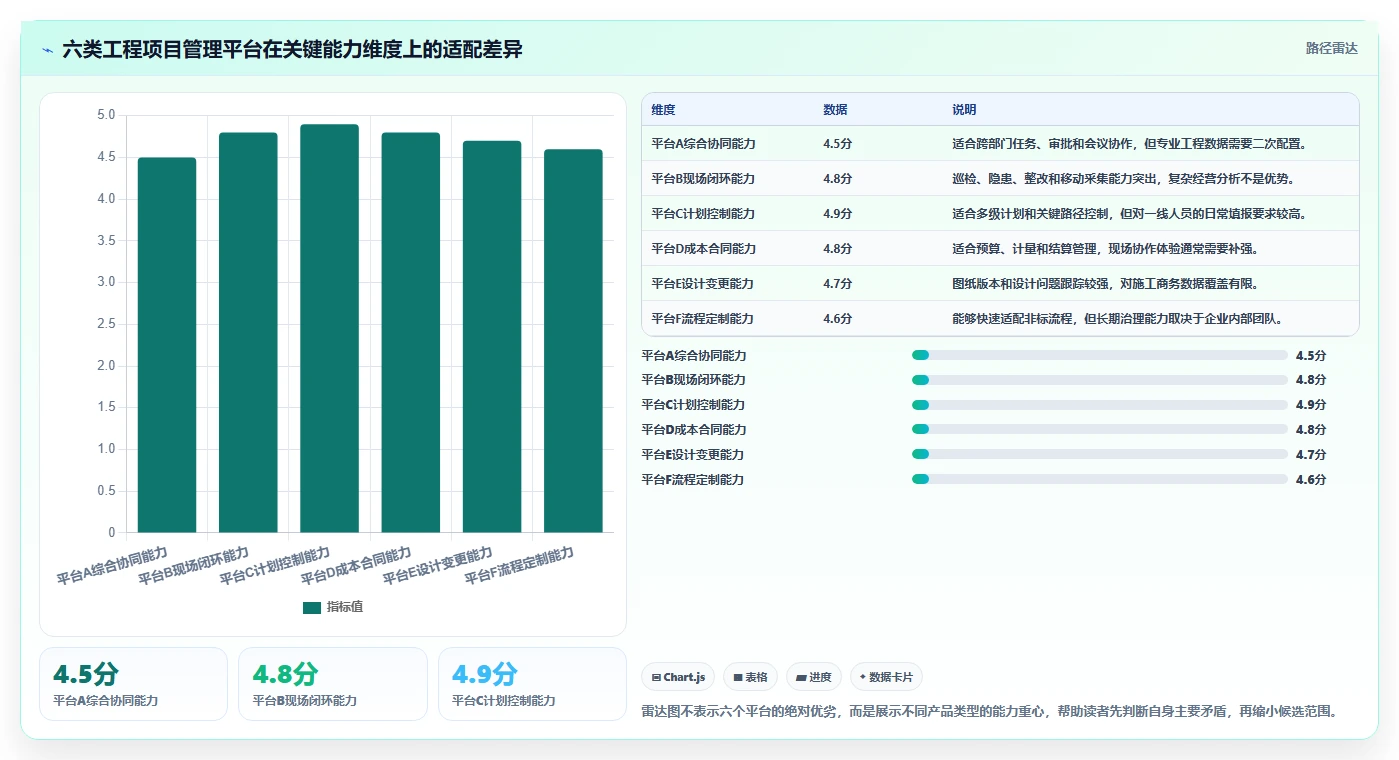The width and height of the screenshot is (1399, 760).
Task: Click x-axis label 平台F流程定制能力
Action: [x=519, y=566]
